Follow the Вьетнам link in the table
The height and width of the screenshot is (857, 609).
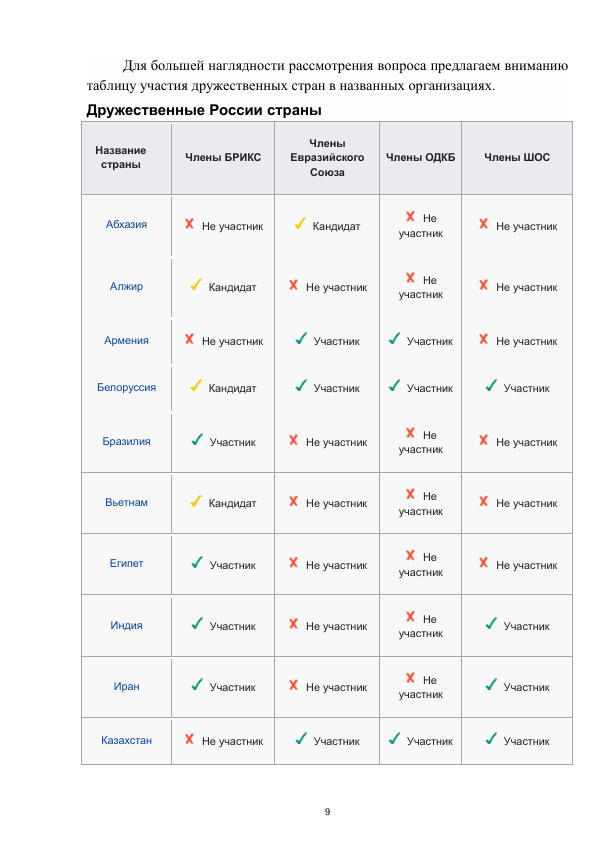tap(126, 502)
